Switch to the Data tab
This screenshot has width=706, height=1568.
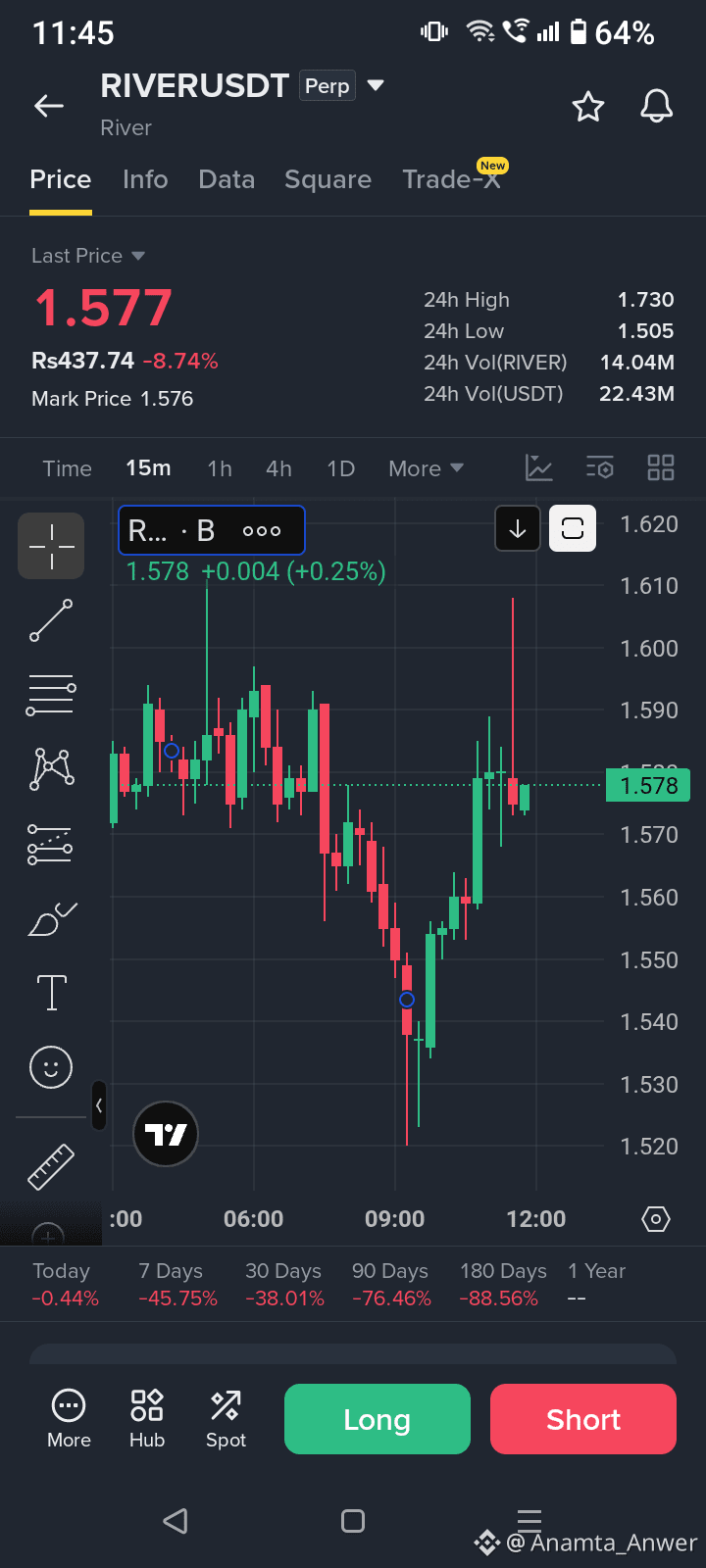[x=227, y=179]
